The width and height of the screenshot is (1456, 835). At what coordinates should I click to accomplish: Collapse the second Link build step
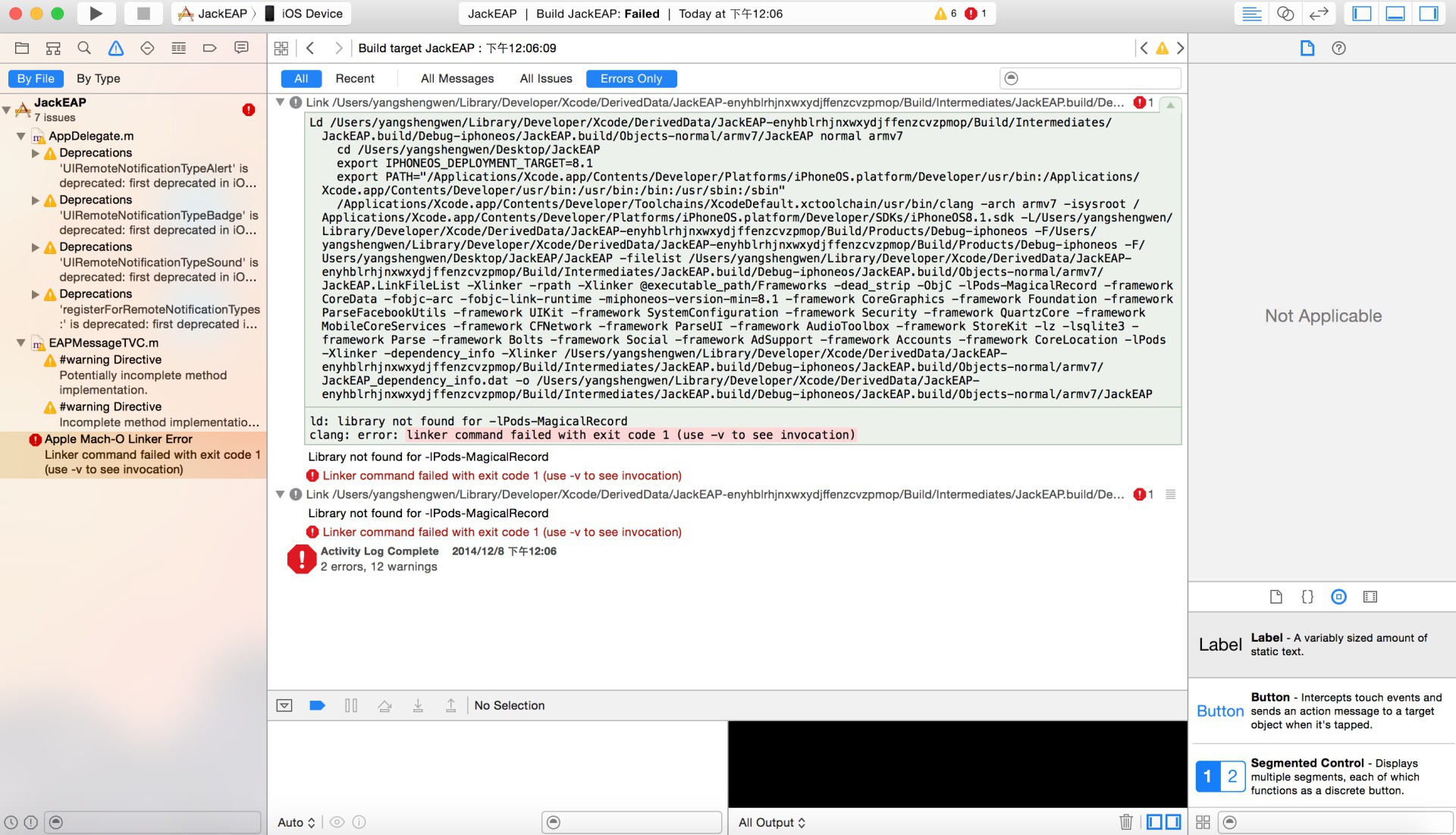click(280, 494)
